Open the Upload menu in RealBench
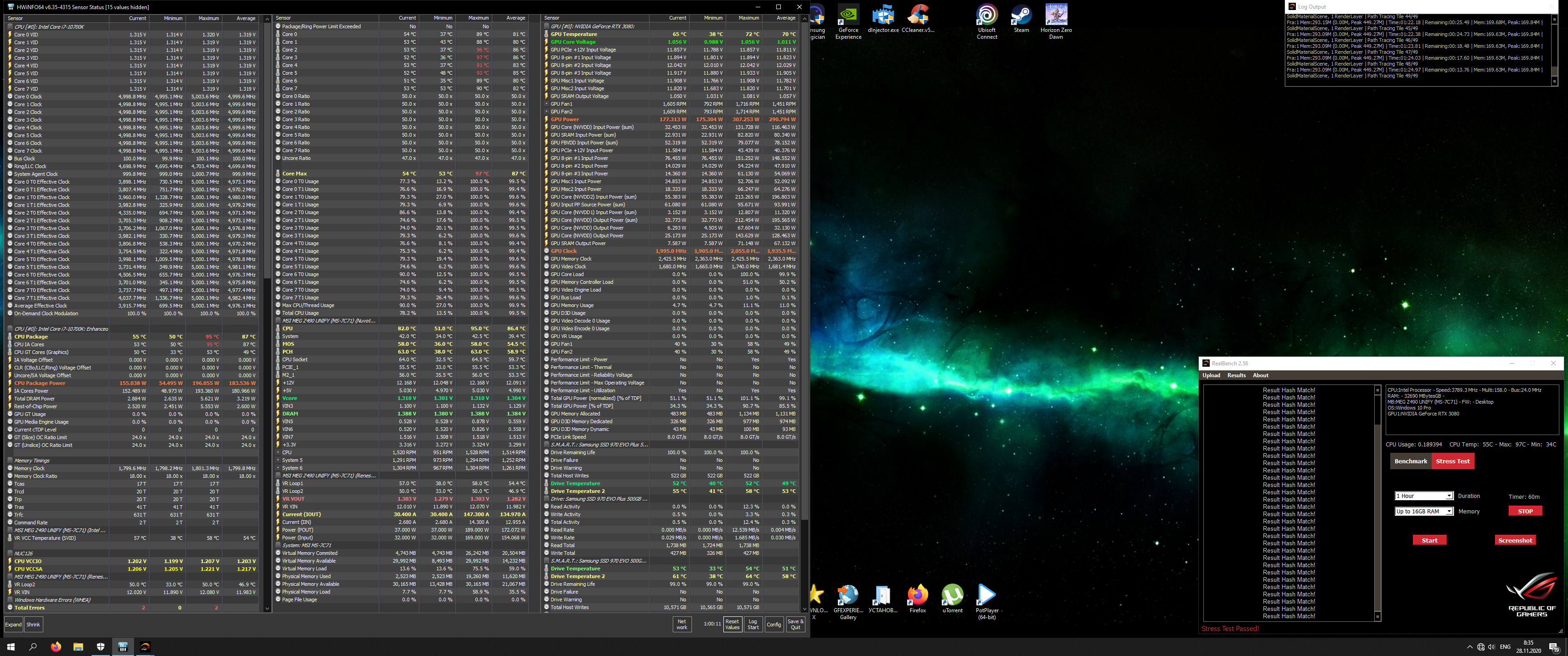 coord(1211,375)
